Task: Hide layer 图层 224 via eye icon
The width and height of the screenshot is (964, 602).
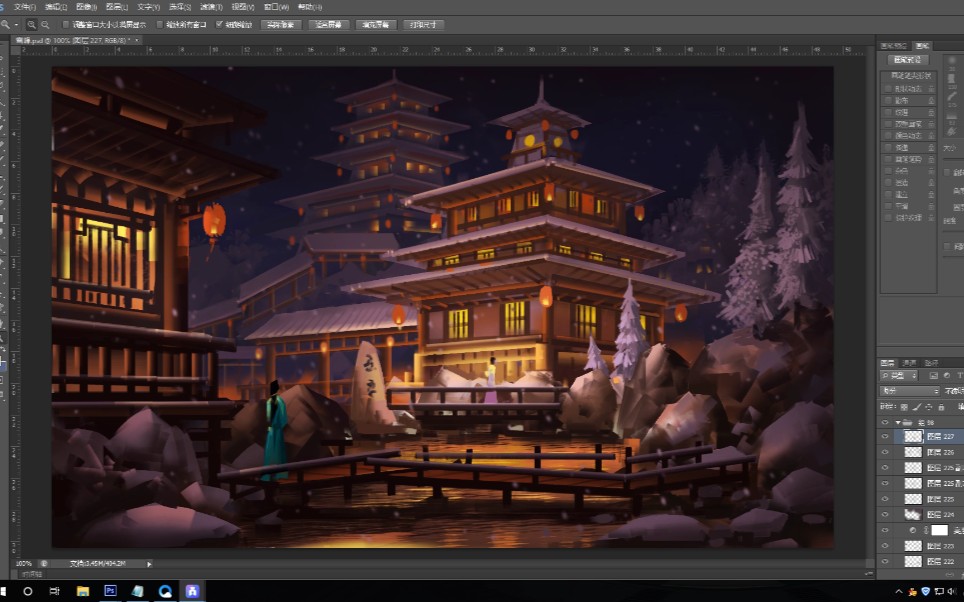Action: pos(885,514)
